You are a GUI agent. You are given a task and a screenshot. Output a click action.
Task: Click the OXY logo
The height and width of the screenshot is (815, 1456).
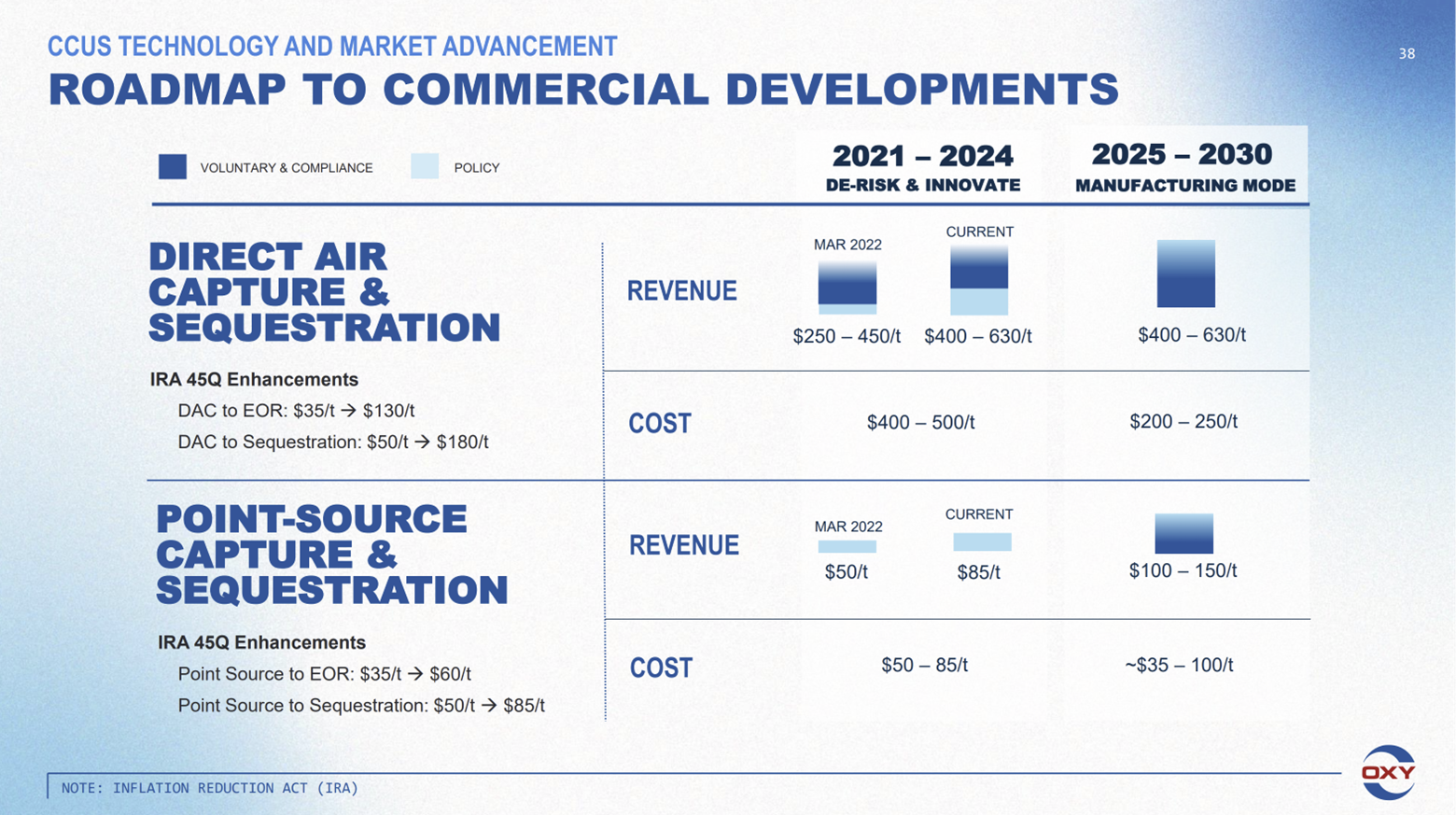[x=1388, y=772]
